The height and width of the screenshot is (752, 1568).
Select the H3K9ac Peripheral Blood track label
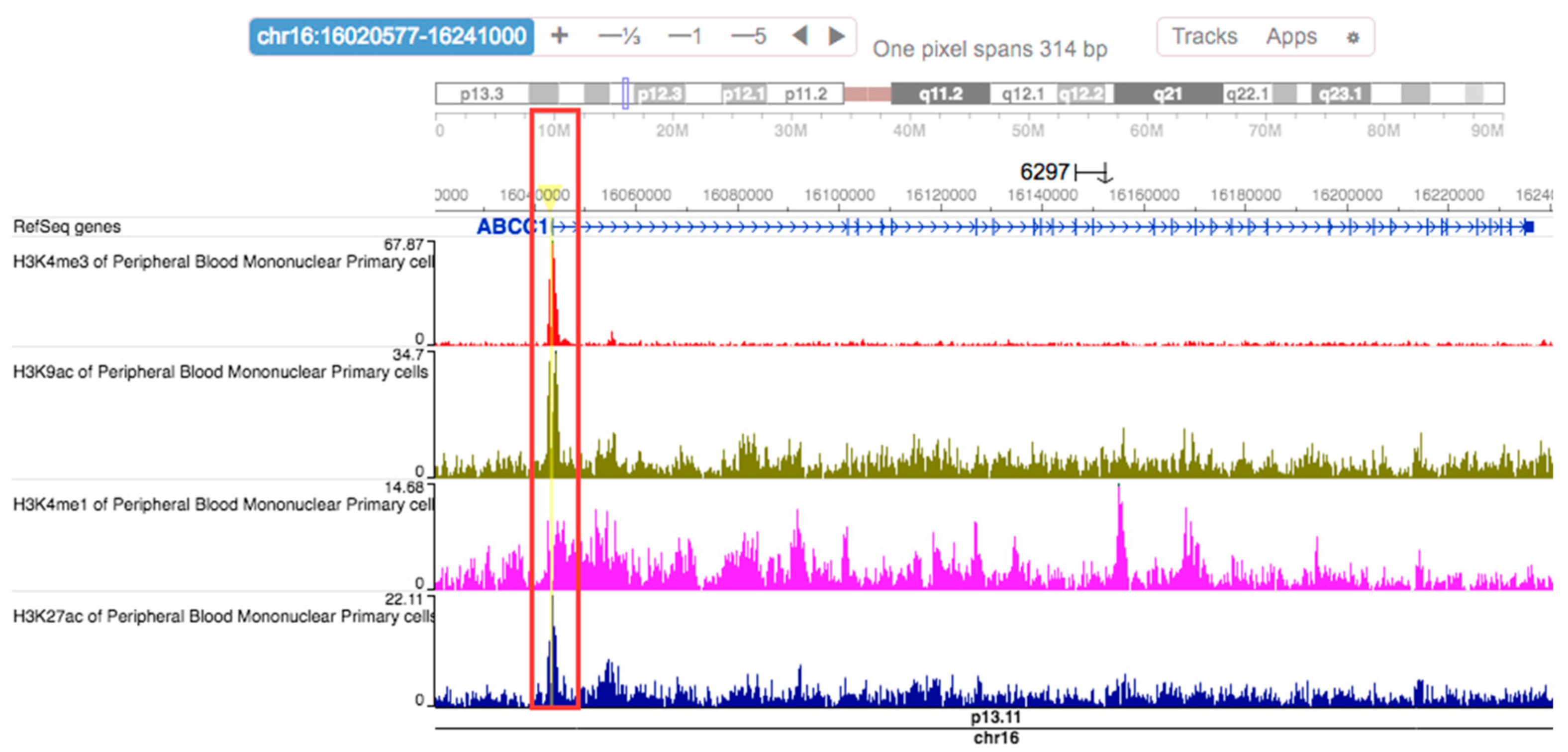220,372
